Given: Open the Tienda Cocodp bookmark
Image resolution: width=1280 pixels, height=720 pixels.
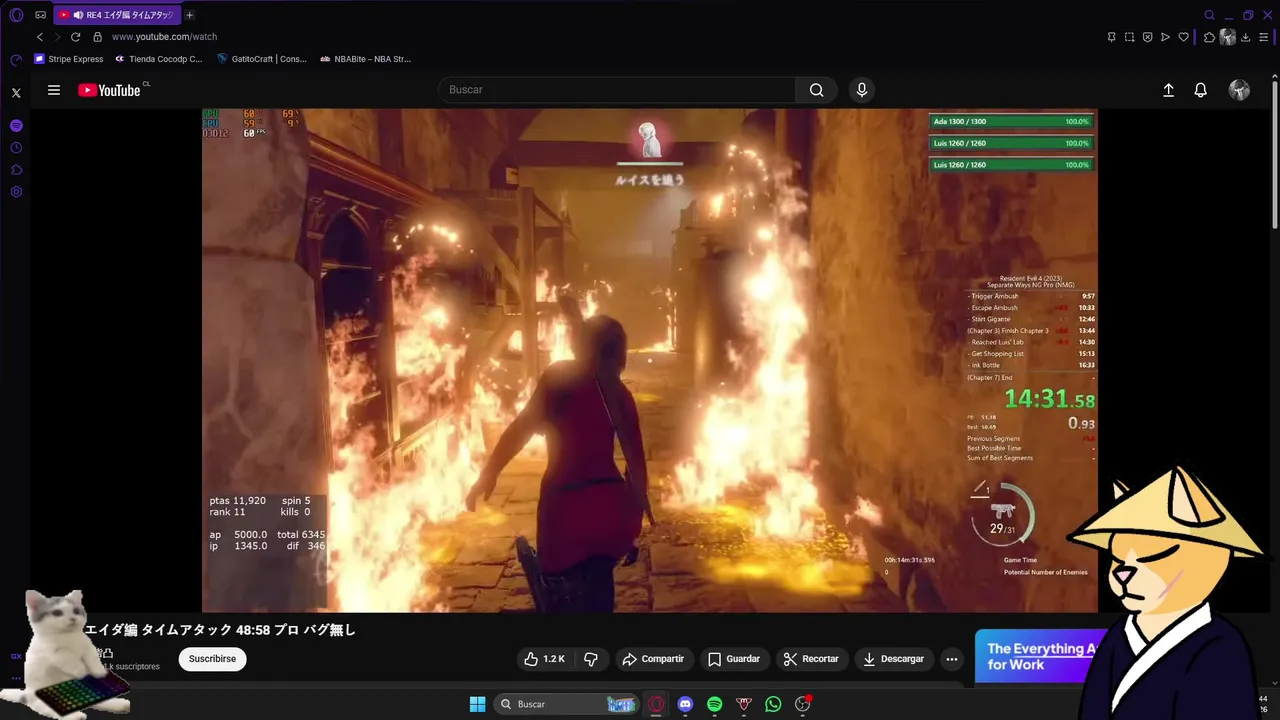Looking at the screenshot, I should click(158, 59).
